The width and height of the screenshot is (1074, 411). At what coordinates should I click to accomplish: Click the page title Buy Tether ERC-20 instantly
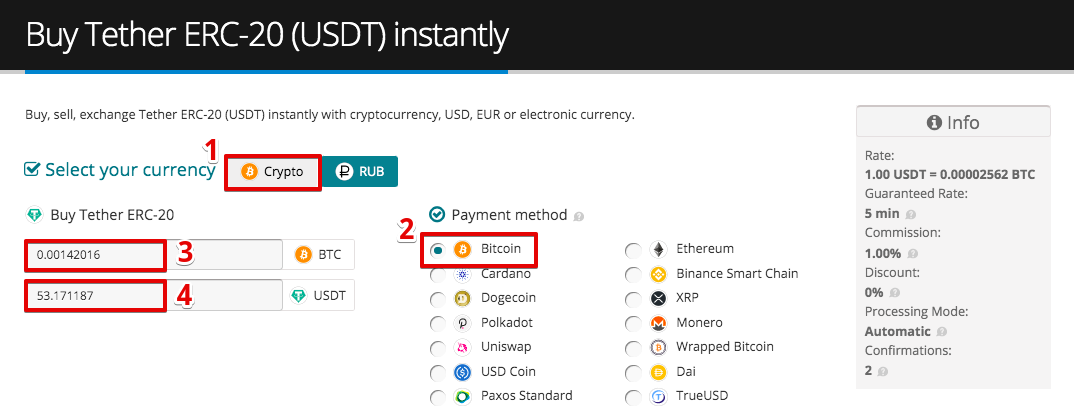[267, 36]
